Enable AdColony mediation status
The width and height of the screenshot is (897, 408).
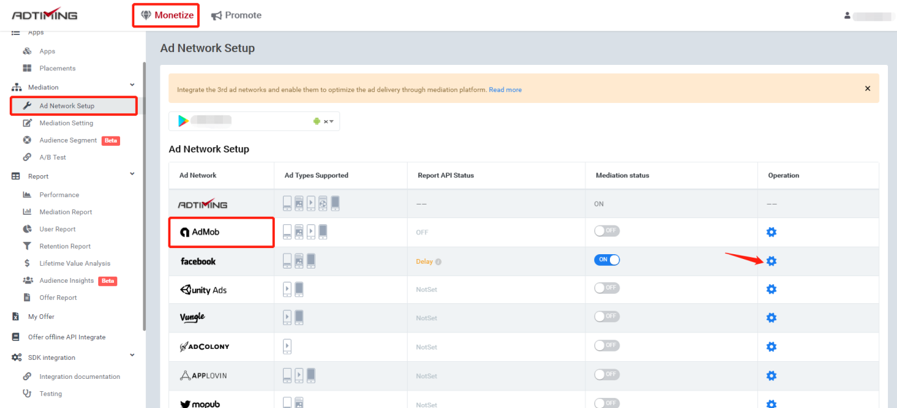click(606, 346)
